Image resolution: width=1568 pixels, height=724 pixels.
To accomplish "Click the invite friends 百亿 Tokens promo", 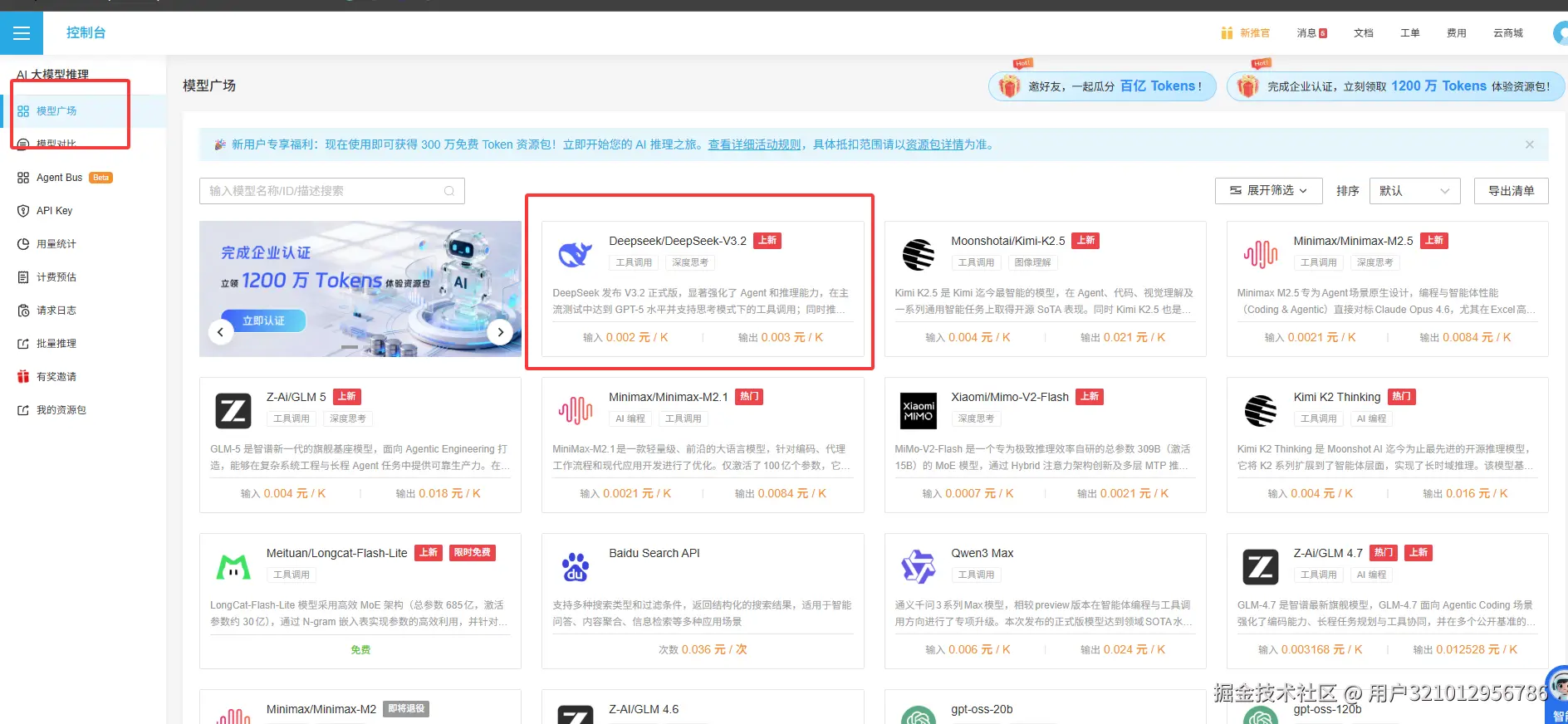I will 1102,86.
